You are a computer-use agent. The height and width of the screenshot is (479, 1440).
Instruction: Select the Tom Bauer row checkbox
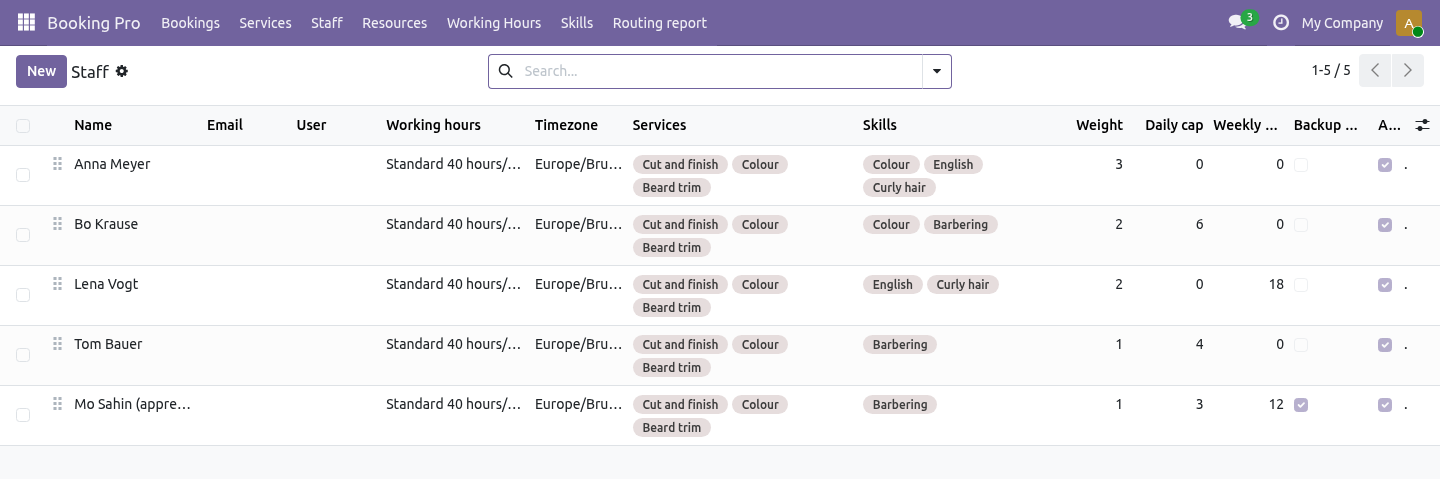click(23, 355)
